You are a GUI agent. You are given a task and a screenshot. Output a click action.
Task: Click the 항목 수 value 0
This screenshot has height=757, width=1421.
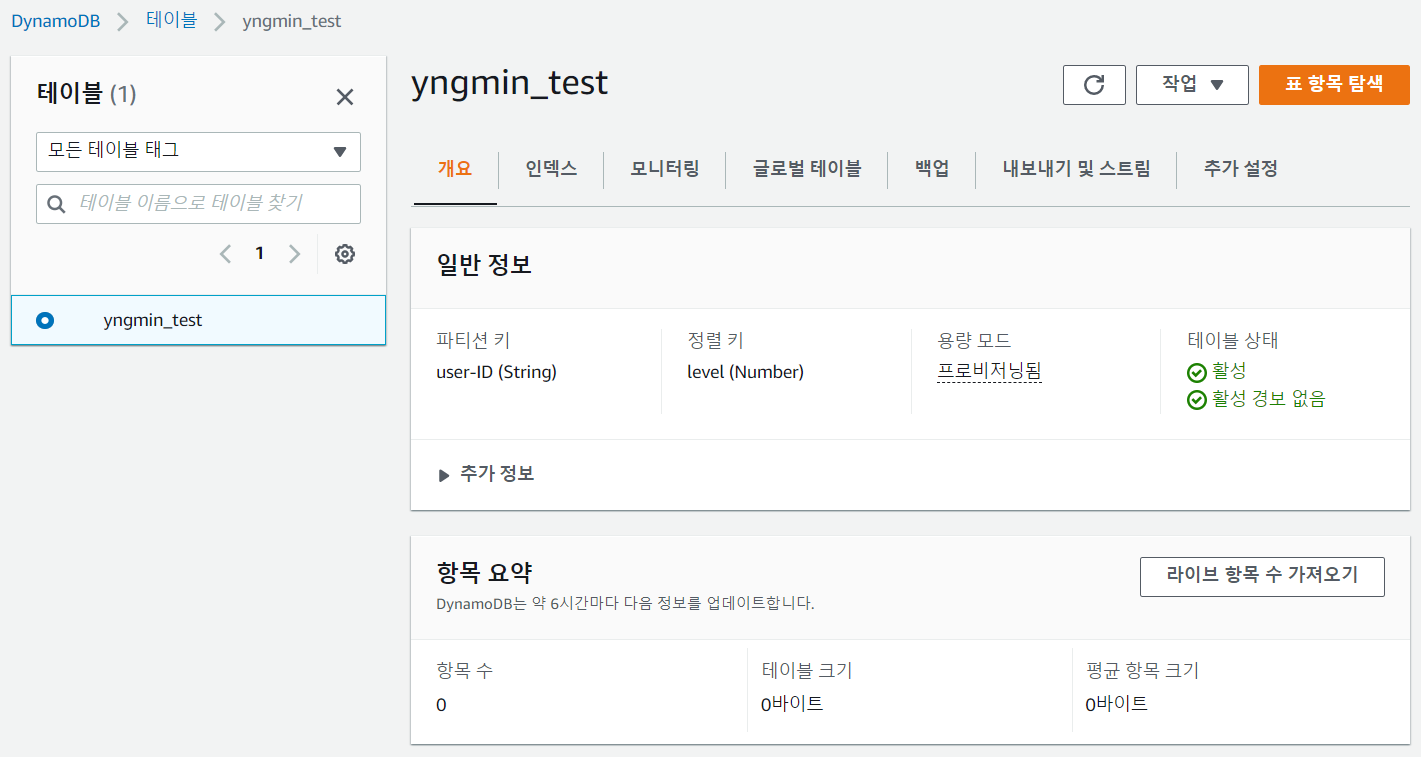pyautogui.click(x=441, y=705)
